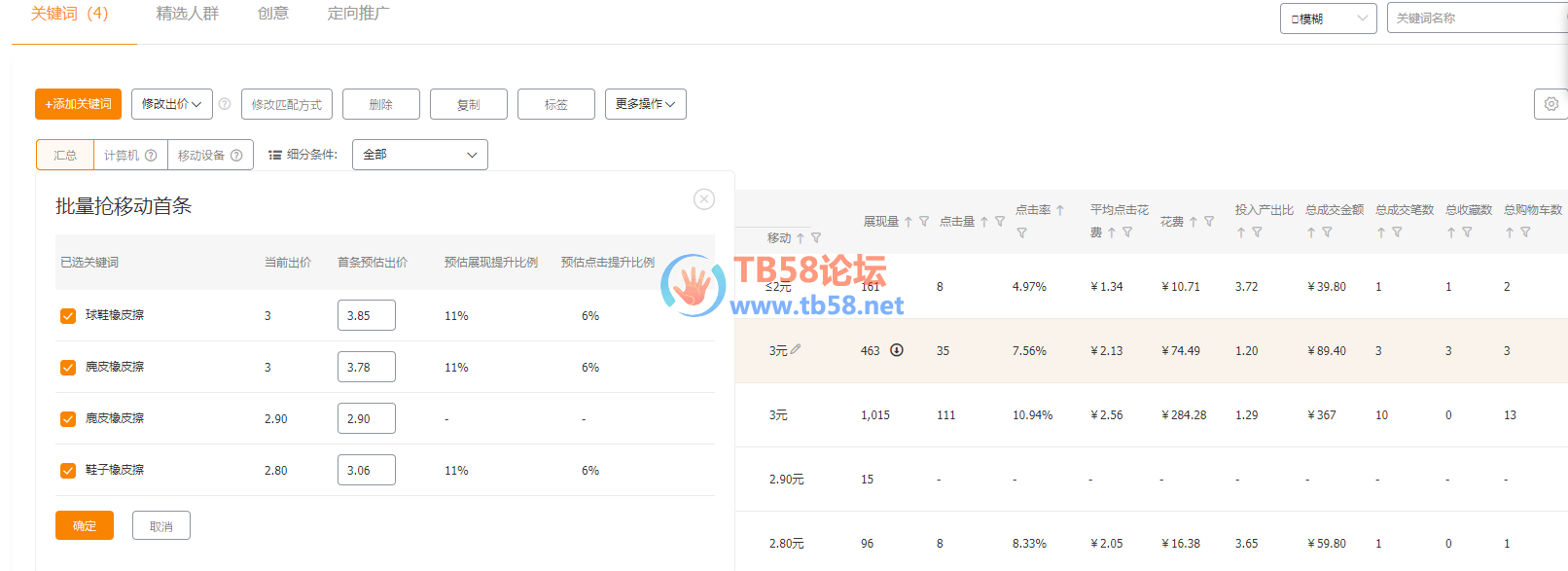Open the 修改出价 dropdown
This screenshot has height=571, width=1568.
[x=171, y=104]
